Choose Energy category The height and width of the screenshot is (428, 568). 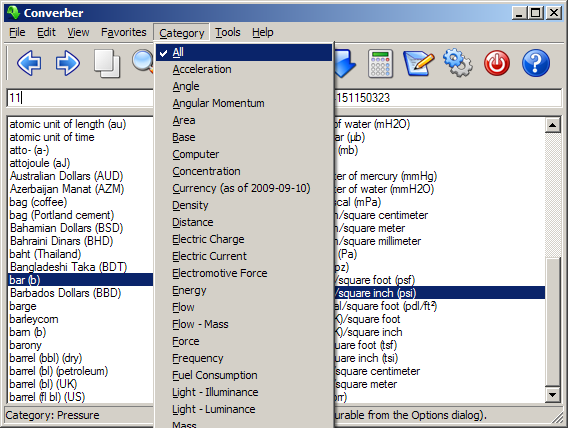click(x=244, y=290)
